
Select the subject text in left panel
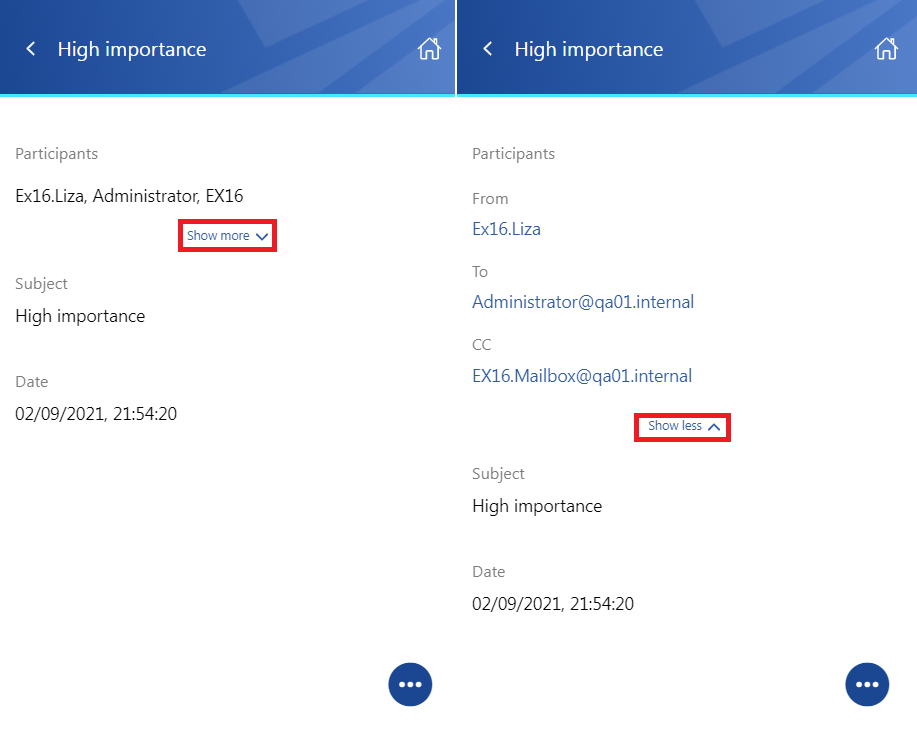point(80,316)
